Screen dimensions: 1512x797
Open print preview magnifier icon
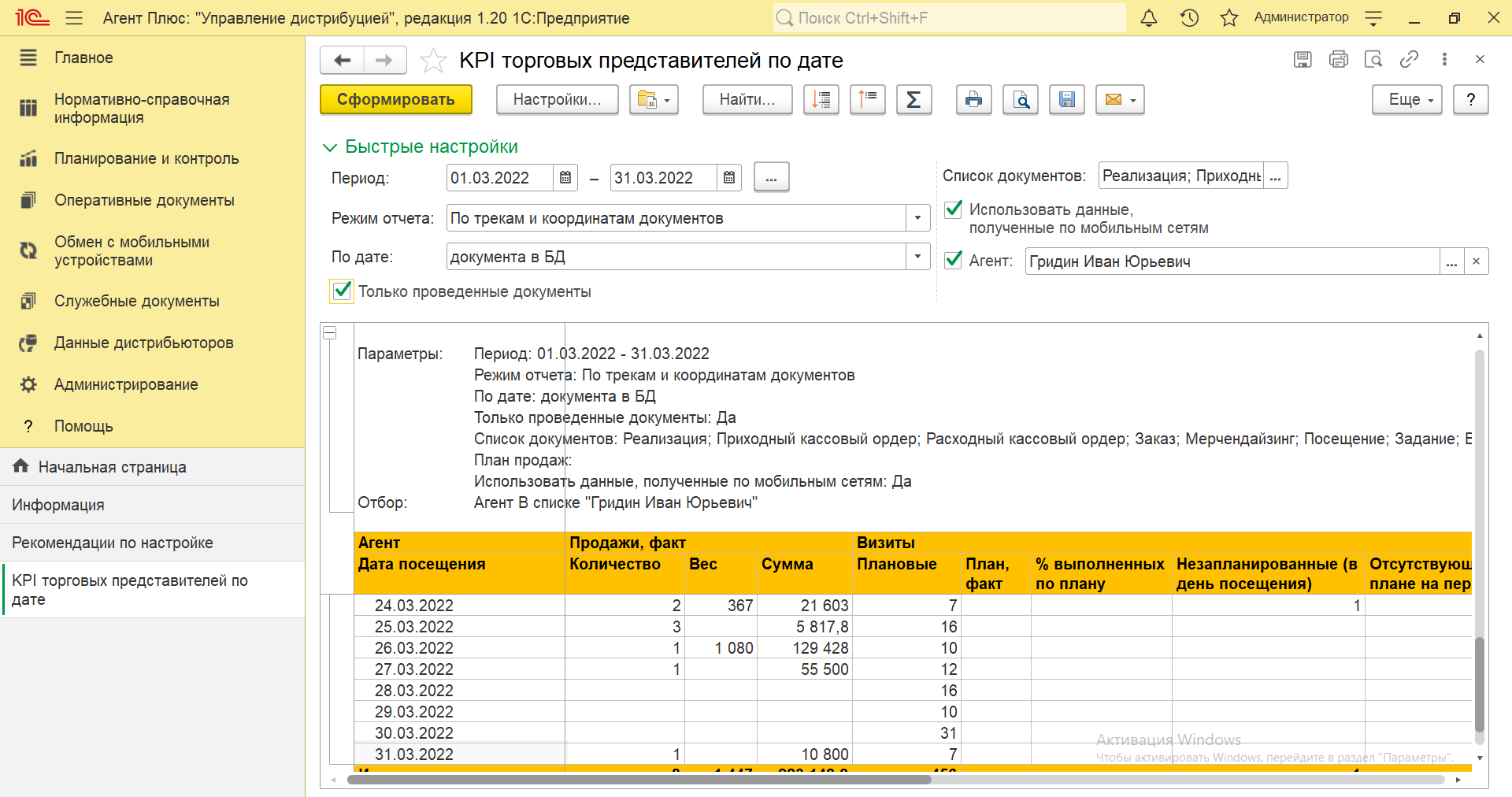[x=1021, y=99]
